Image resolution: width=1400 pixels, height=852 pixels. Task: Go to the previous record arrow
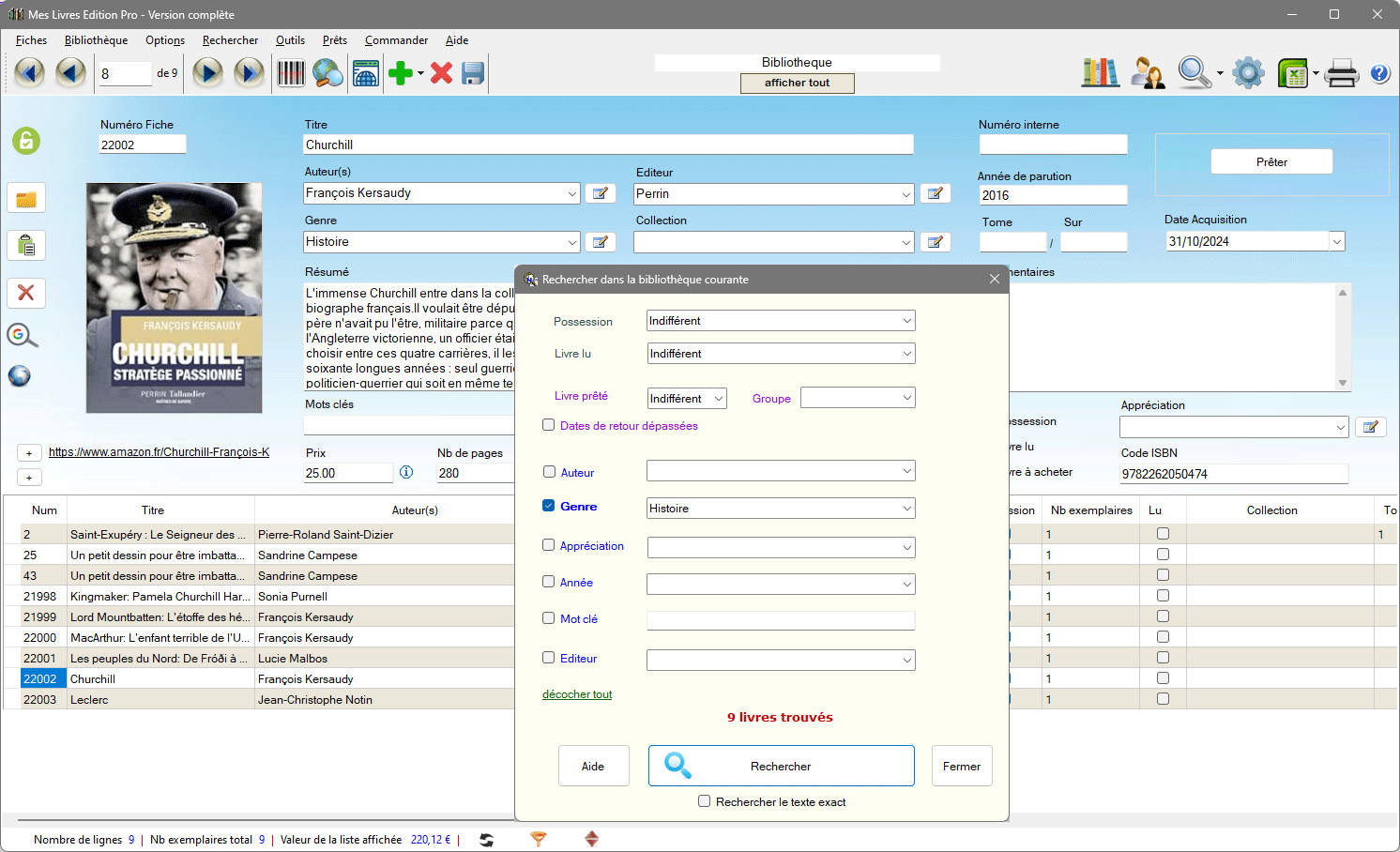[x=70, y=73]
